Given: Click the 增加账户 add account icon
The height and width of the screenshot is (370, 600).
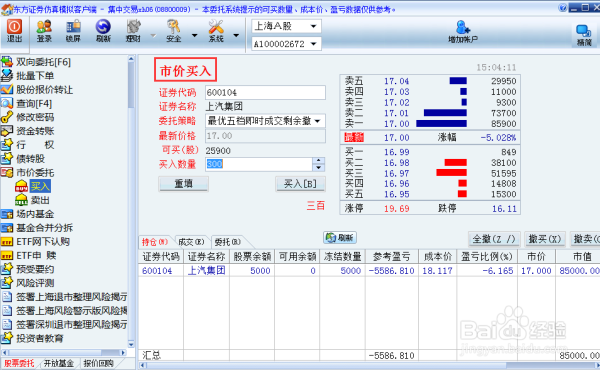Looking at the screenshot, I should tap(463, 32).
